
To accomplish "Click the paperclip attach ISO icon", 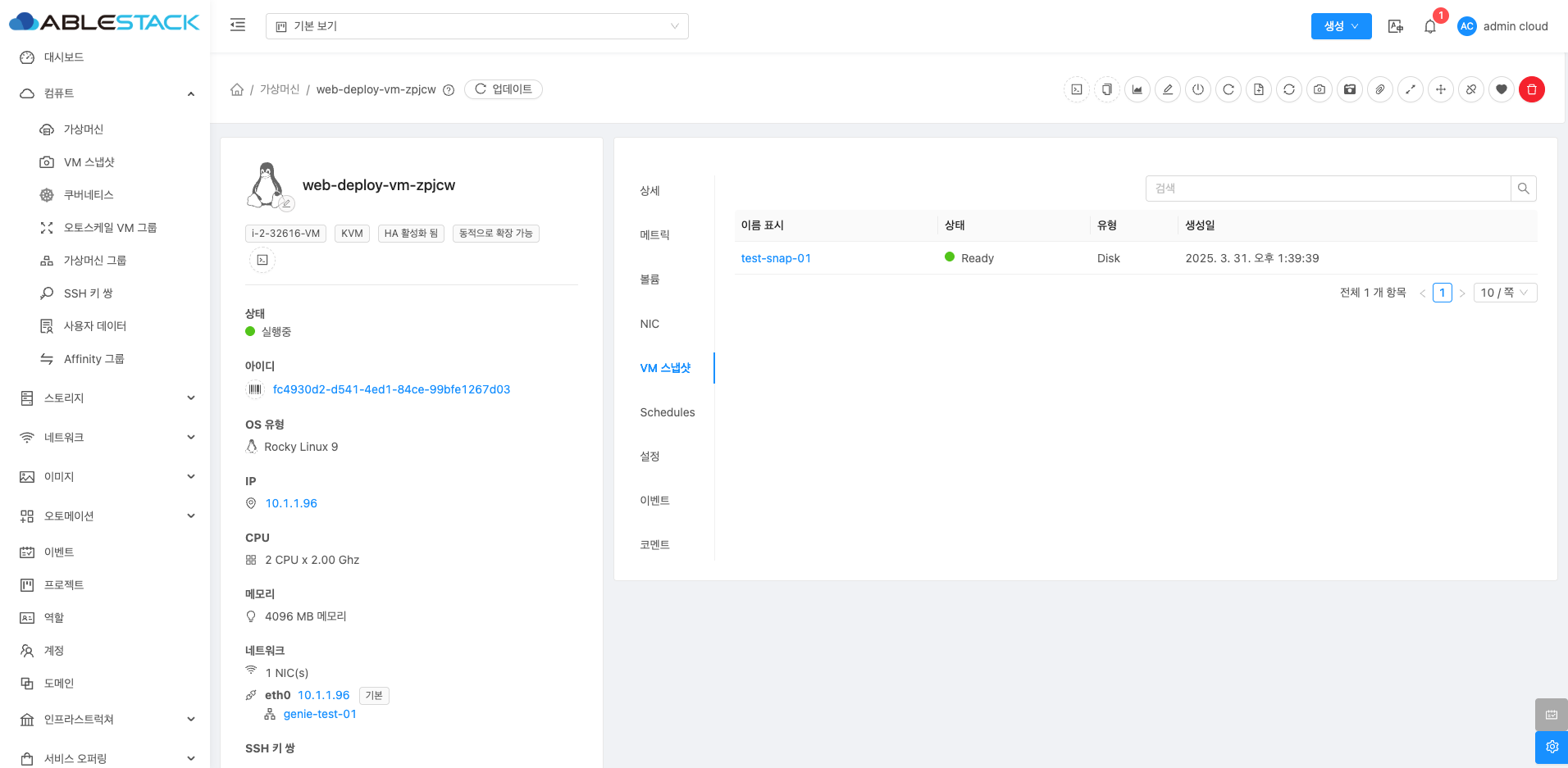I will coord(1380,89).
